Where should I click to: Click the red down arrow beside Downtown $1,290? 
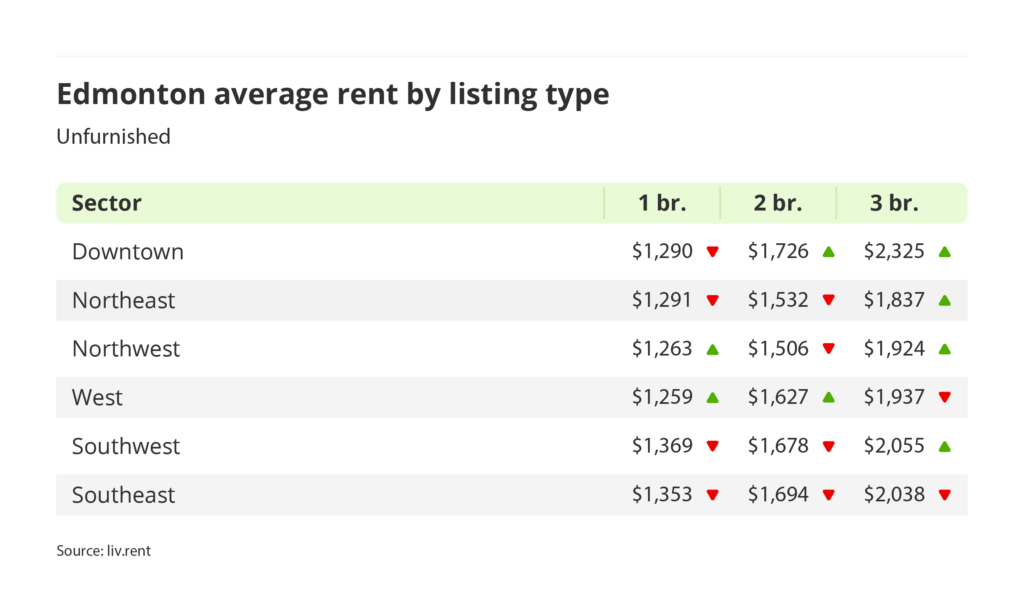click(x=713, y=252)
